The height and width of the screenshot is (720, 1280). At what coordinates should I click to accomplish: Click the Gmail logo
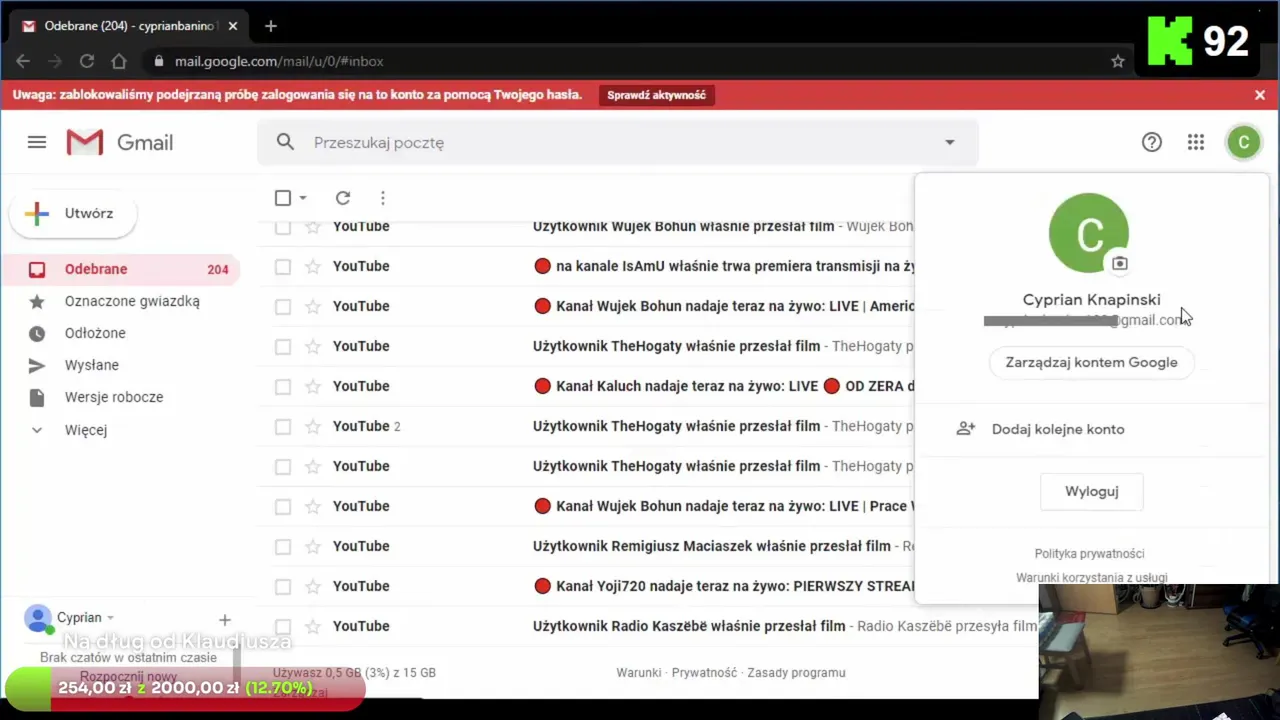pyautogui.click(x=120, y=142)
